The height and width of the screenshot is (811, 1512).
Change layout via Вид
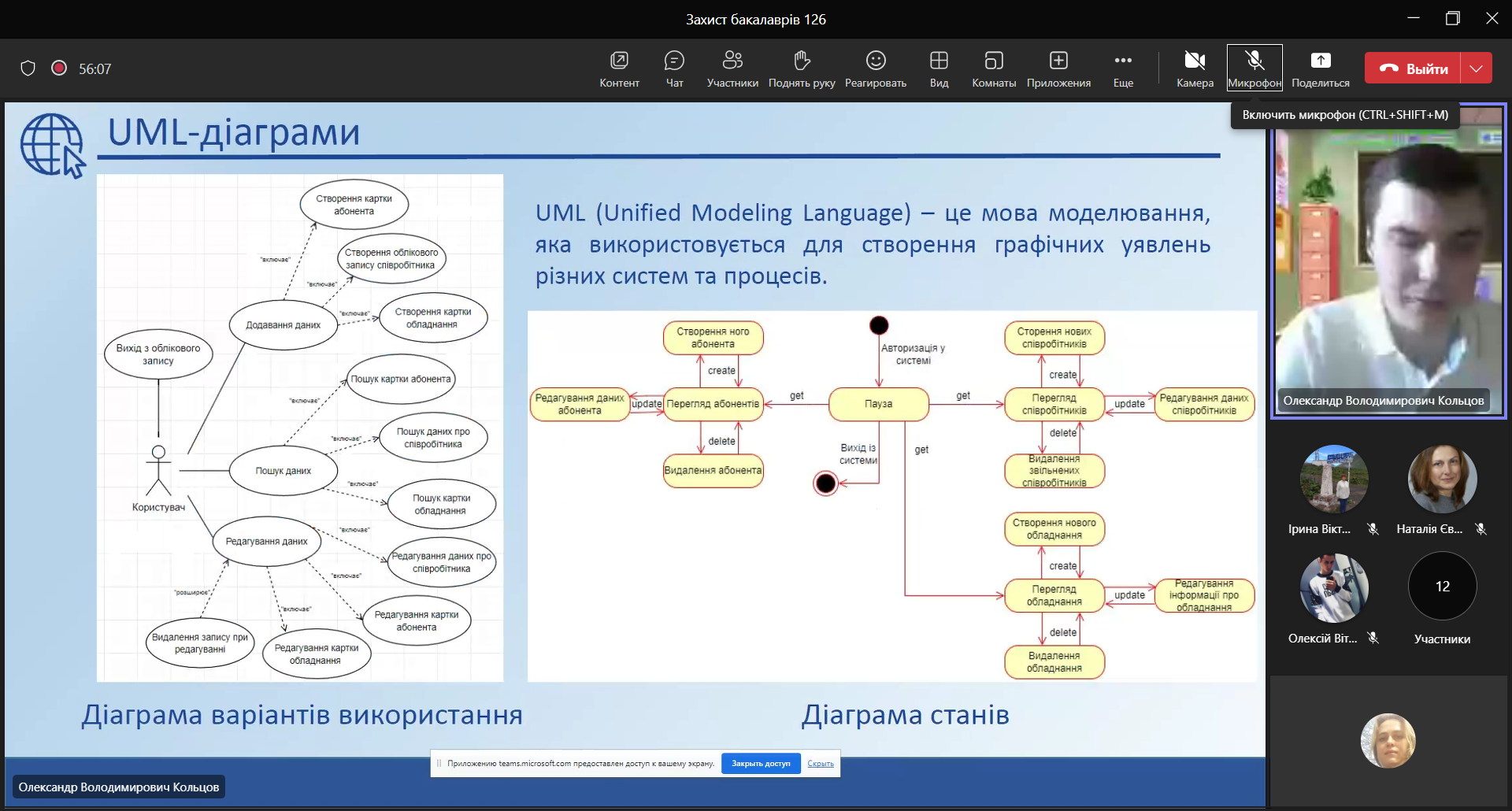(939, 69)
